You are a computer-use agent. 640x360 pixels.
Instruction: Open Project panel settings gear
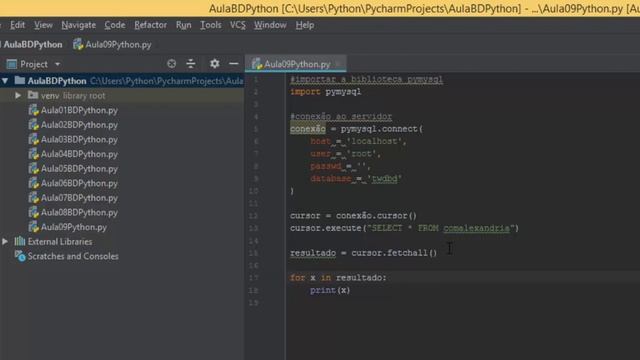coord(214,64)
